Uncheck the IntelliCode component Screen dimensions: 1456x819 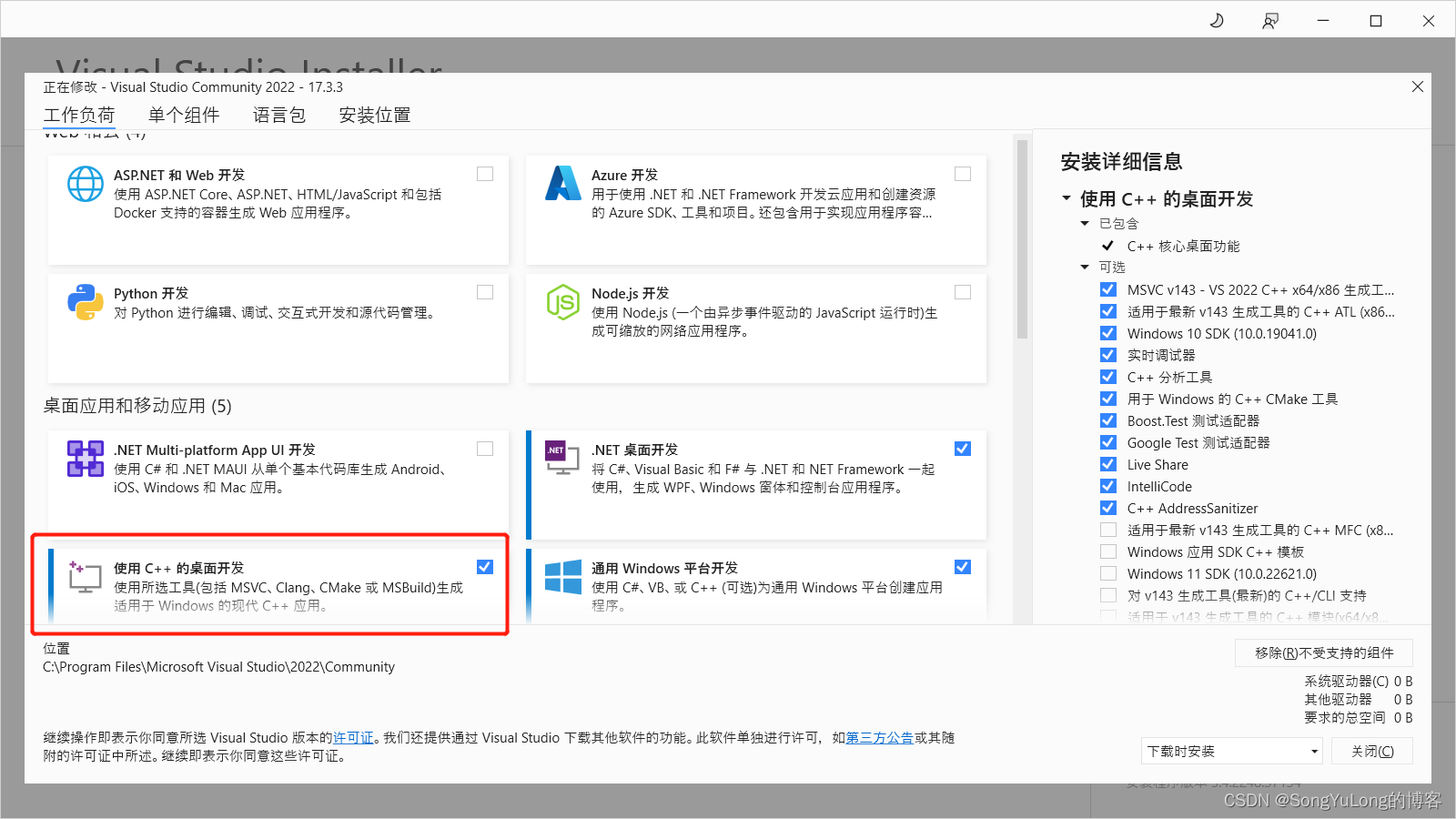tap(1108, 486)
